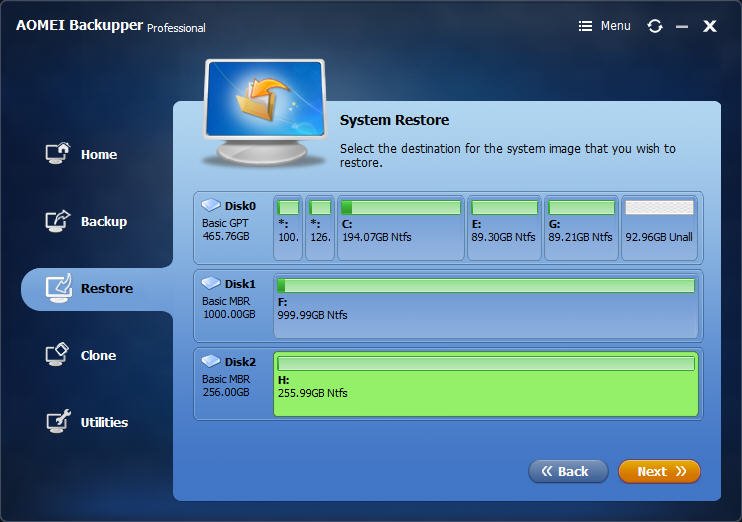The height and width of the screenshot is (522, 742).
Task: Click the first 100MB hidden partition
Action: 288,228
